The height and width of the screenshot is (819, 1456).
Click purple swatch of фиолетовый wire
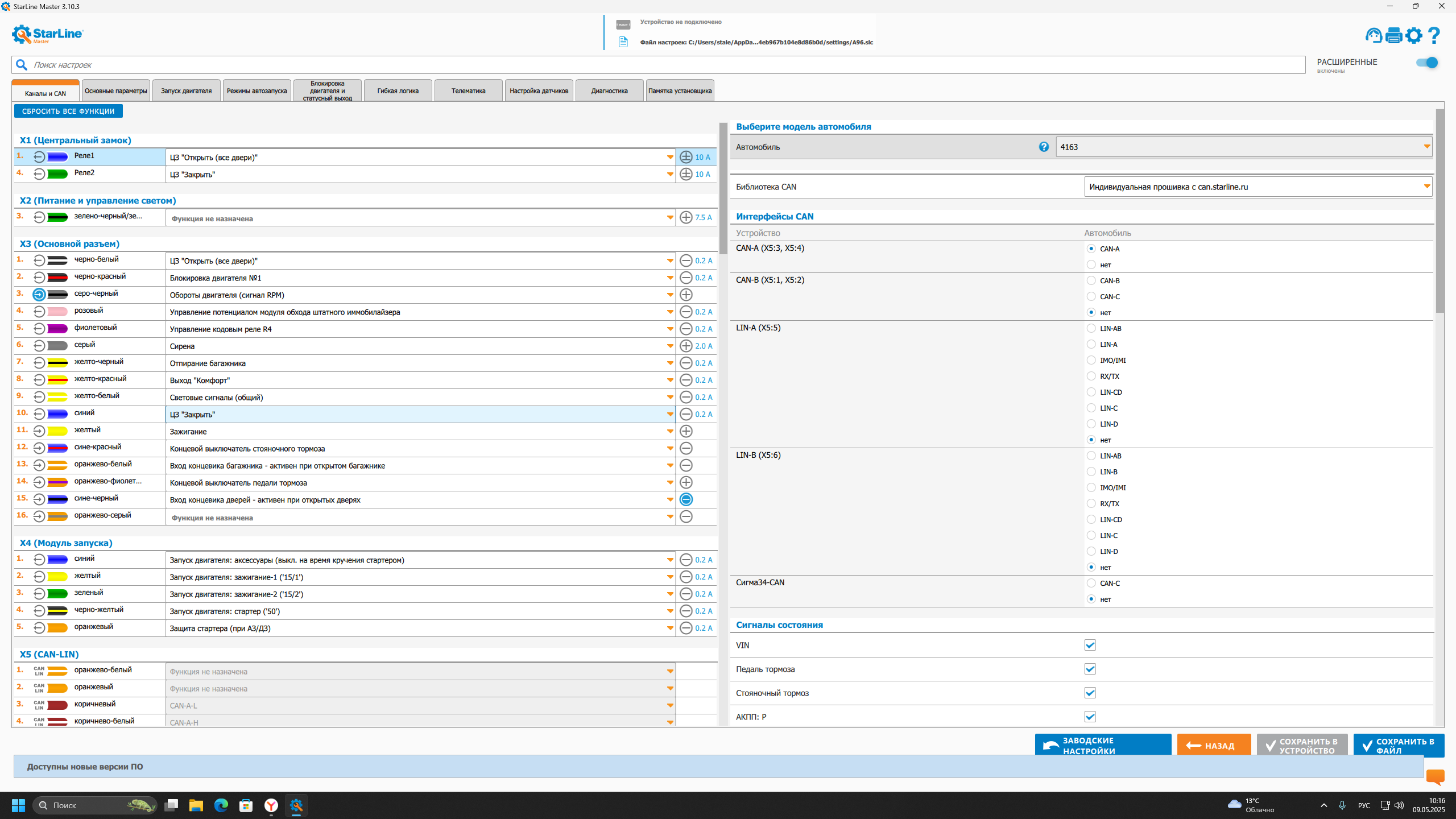(x=57, y=328)
